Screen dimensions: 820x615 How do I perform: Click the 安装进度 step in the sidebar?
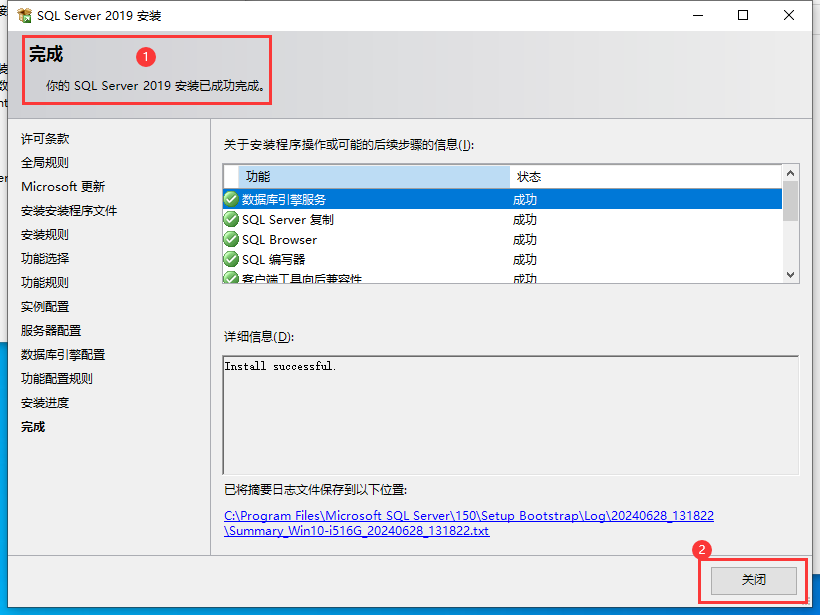(45, 403)
